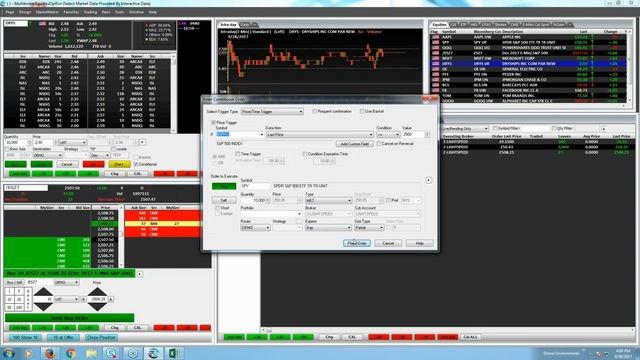Open Windows Media Player taskbar icon
This screenshot has height=360, width=640.
coord(29,353)
